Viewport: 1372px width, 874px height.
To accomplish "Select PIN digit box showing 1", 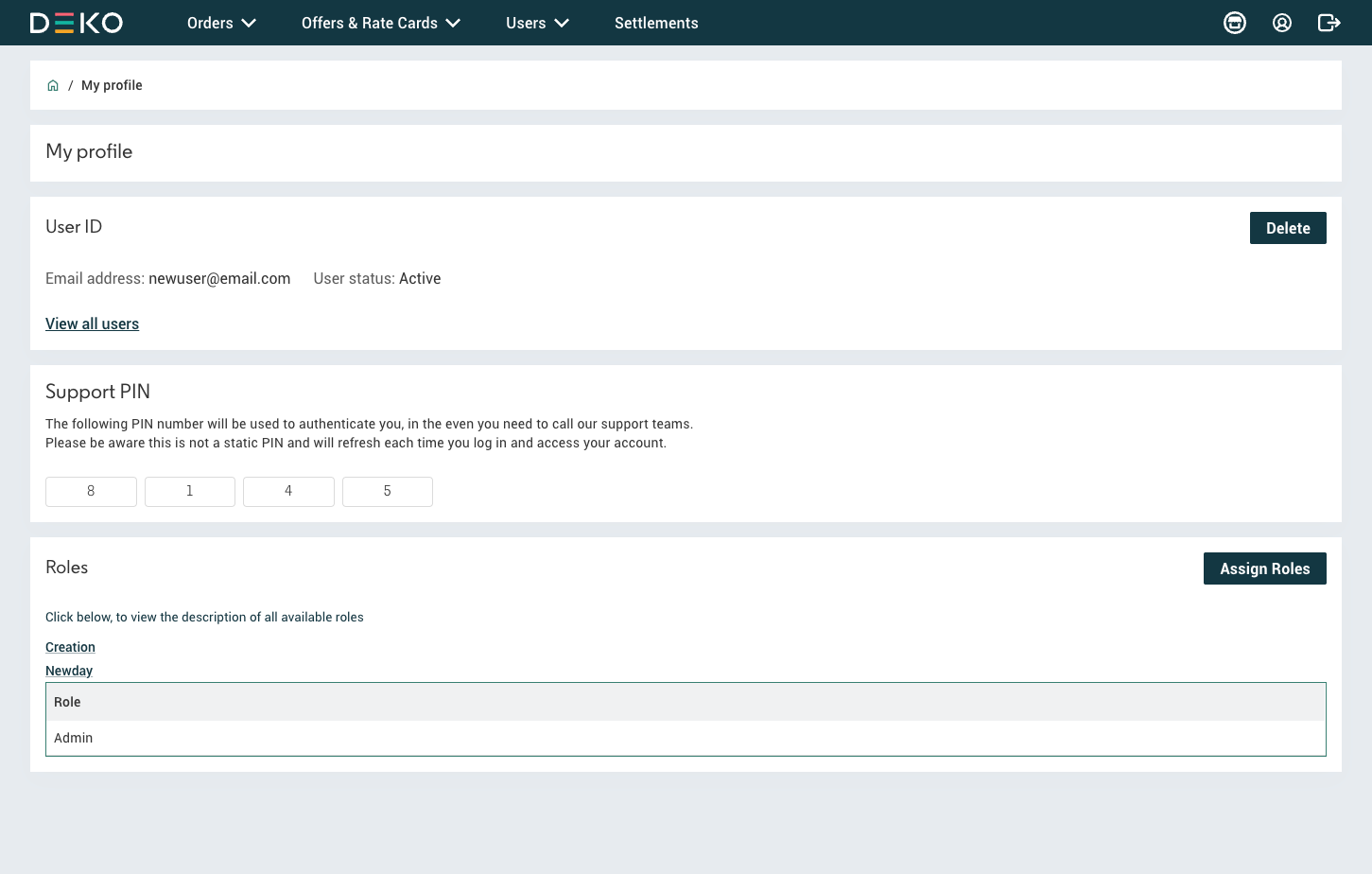I will tap(190, 492).
